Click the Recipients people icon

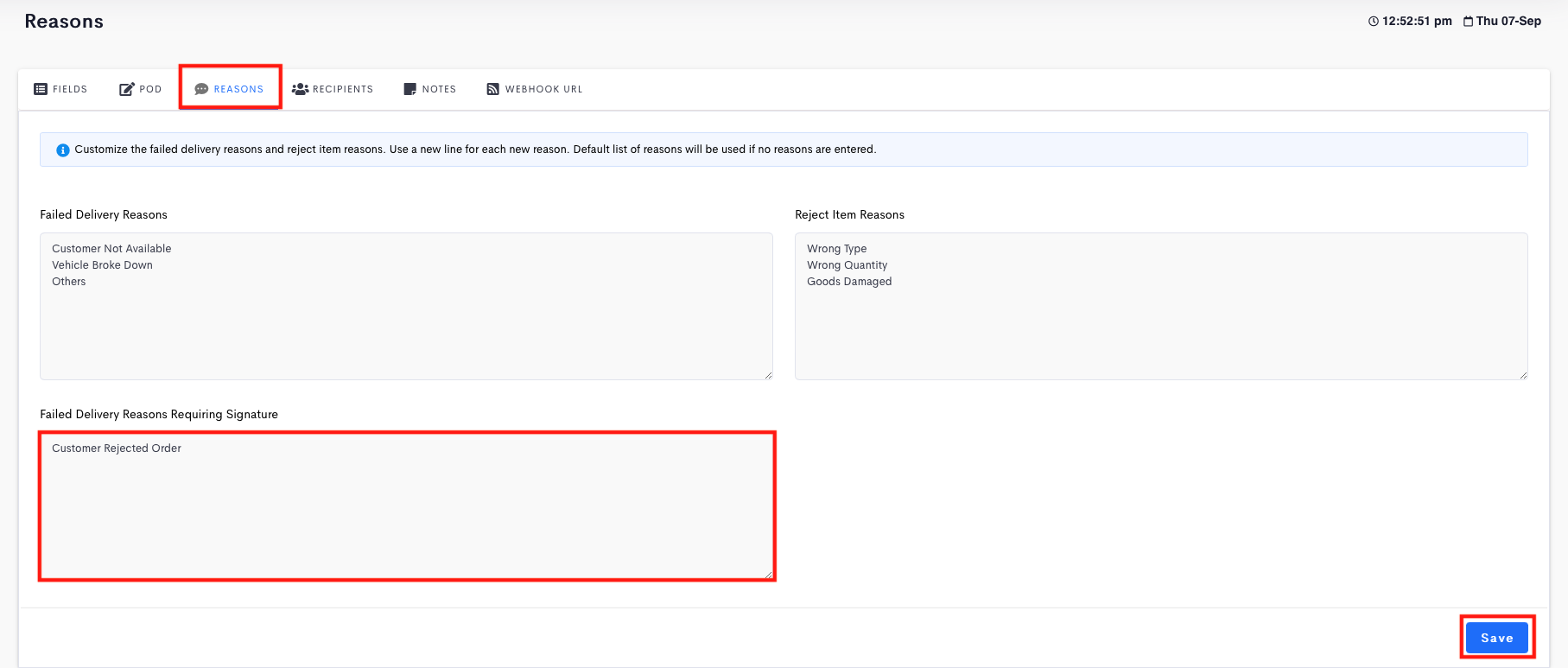tap(300, 89)
